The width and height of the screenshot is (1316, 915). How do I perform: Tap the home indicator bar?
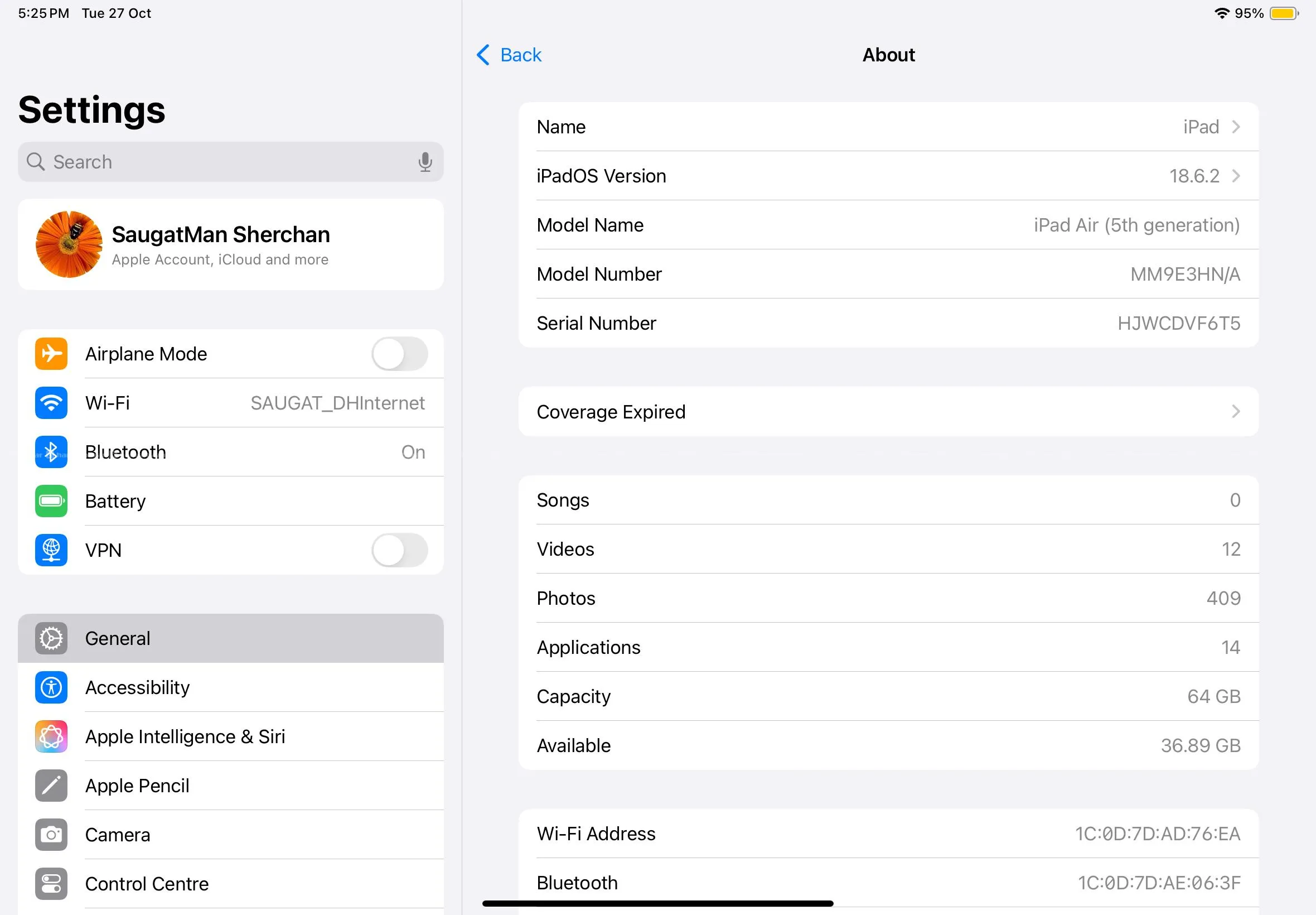pyautogui.click(x=657, y=903)
